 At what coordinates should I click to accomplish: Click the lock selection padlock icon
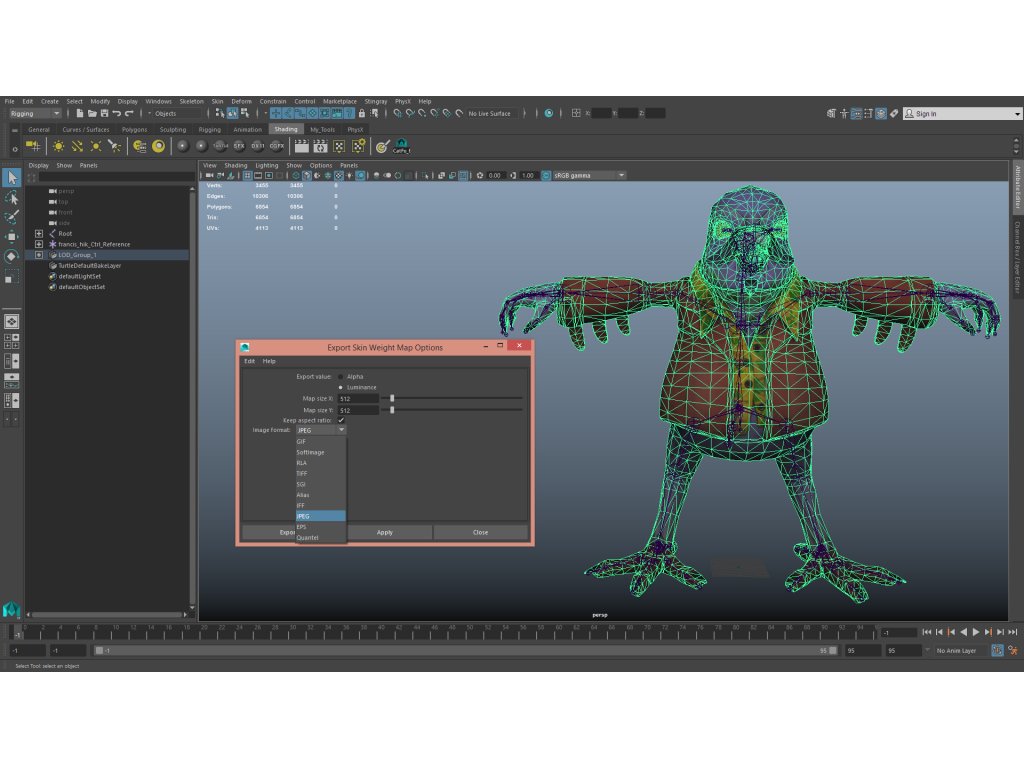[362, 114]
